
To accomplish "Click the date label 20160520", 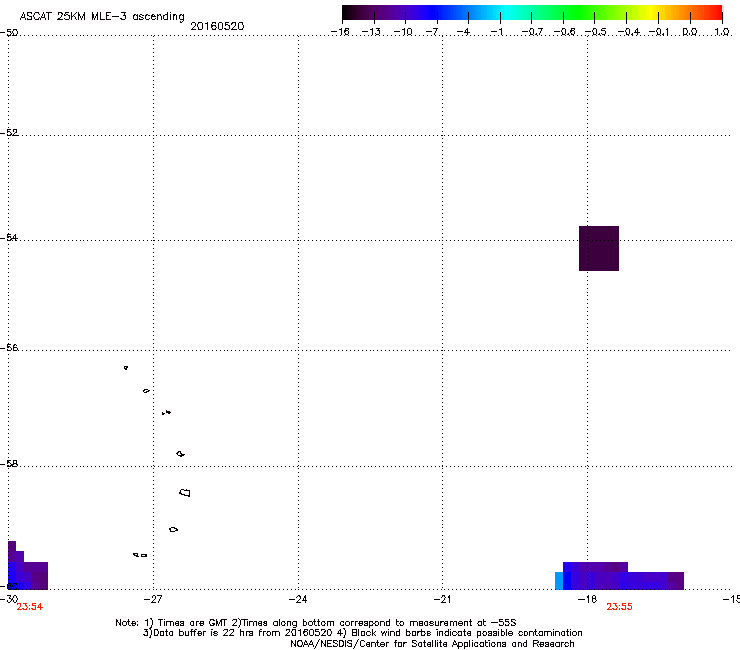I will [217, 26].
